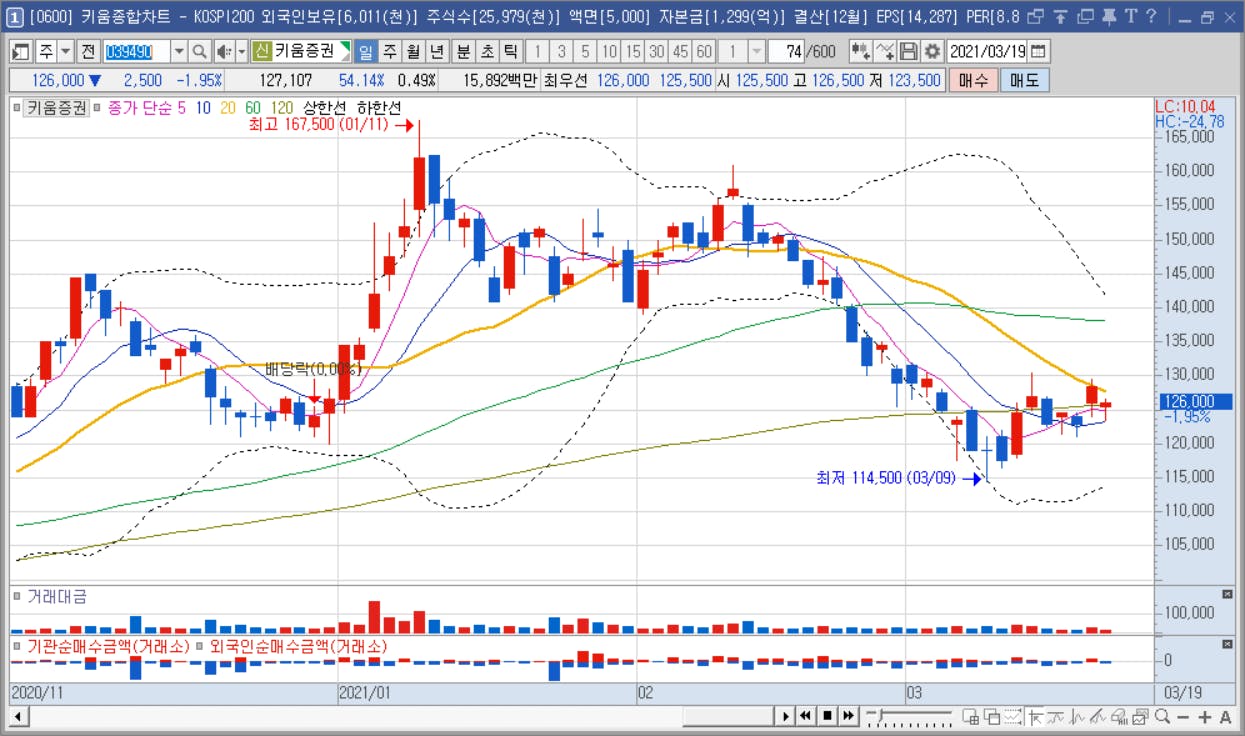Switch to the 월 monthly period tab

click(x=413, y=51)
